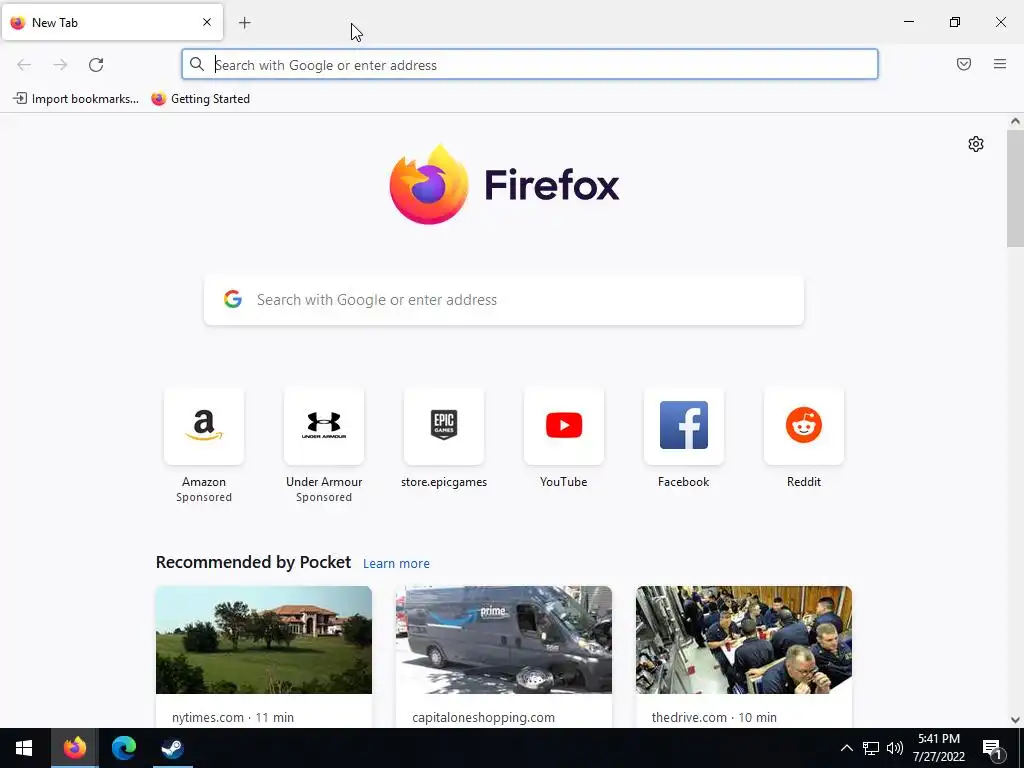Viewport: 1024px width, 768px height.
Task: Open the Getting Started bookmark
Action: click(200, 99)
